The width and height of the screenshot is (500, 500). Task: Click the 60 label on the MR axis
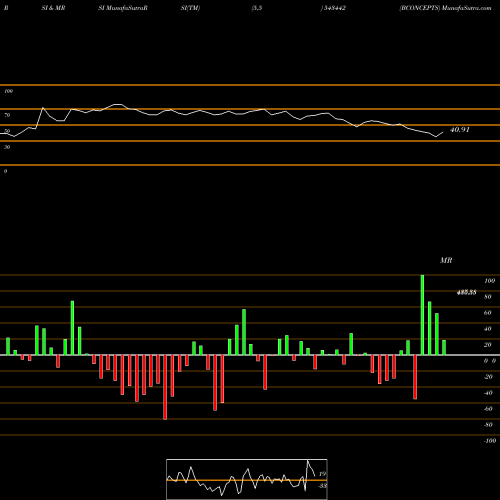coord(488,313)
